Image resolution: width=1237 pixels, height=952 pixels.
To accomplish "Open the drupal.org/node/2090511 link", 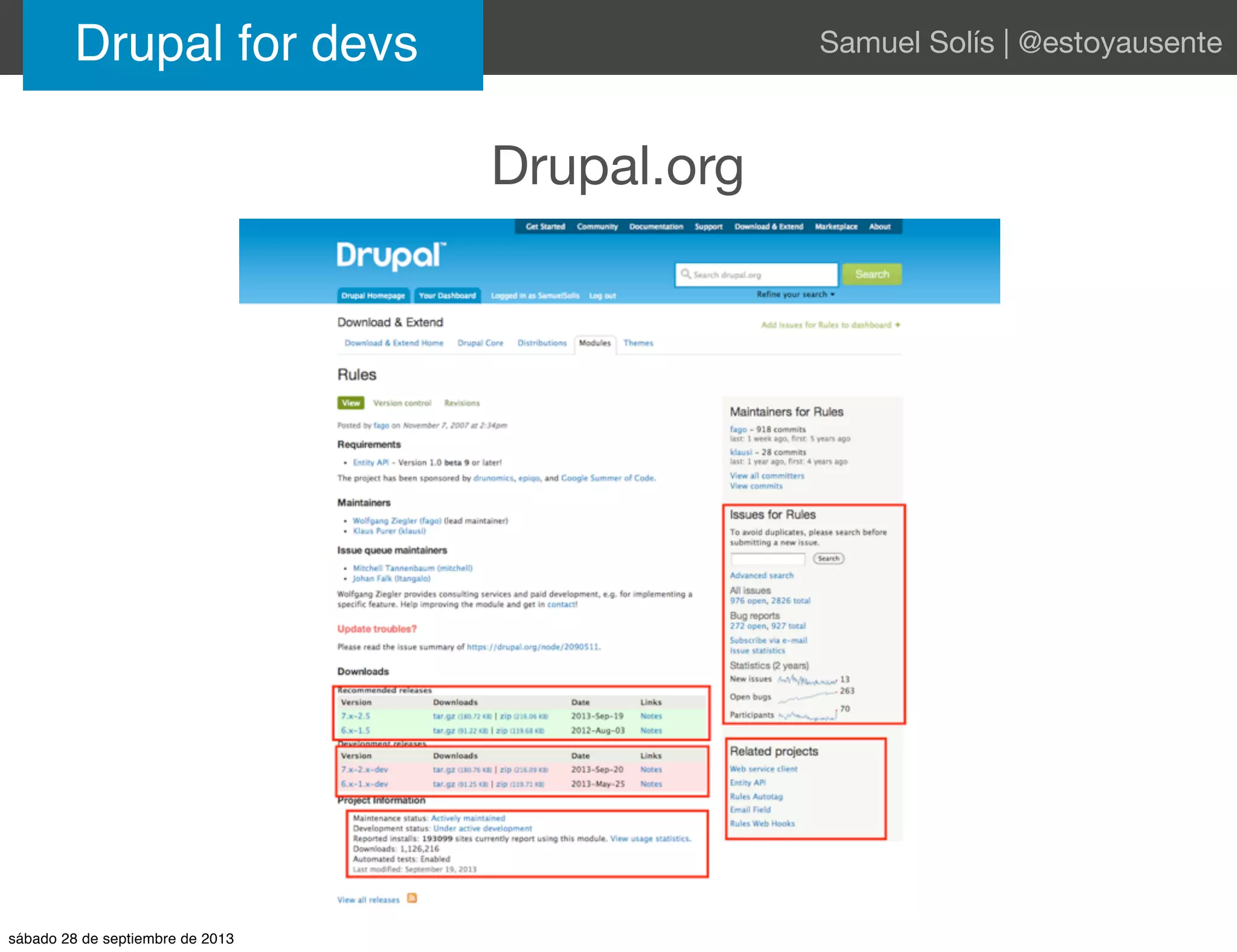I will [533, 647].
